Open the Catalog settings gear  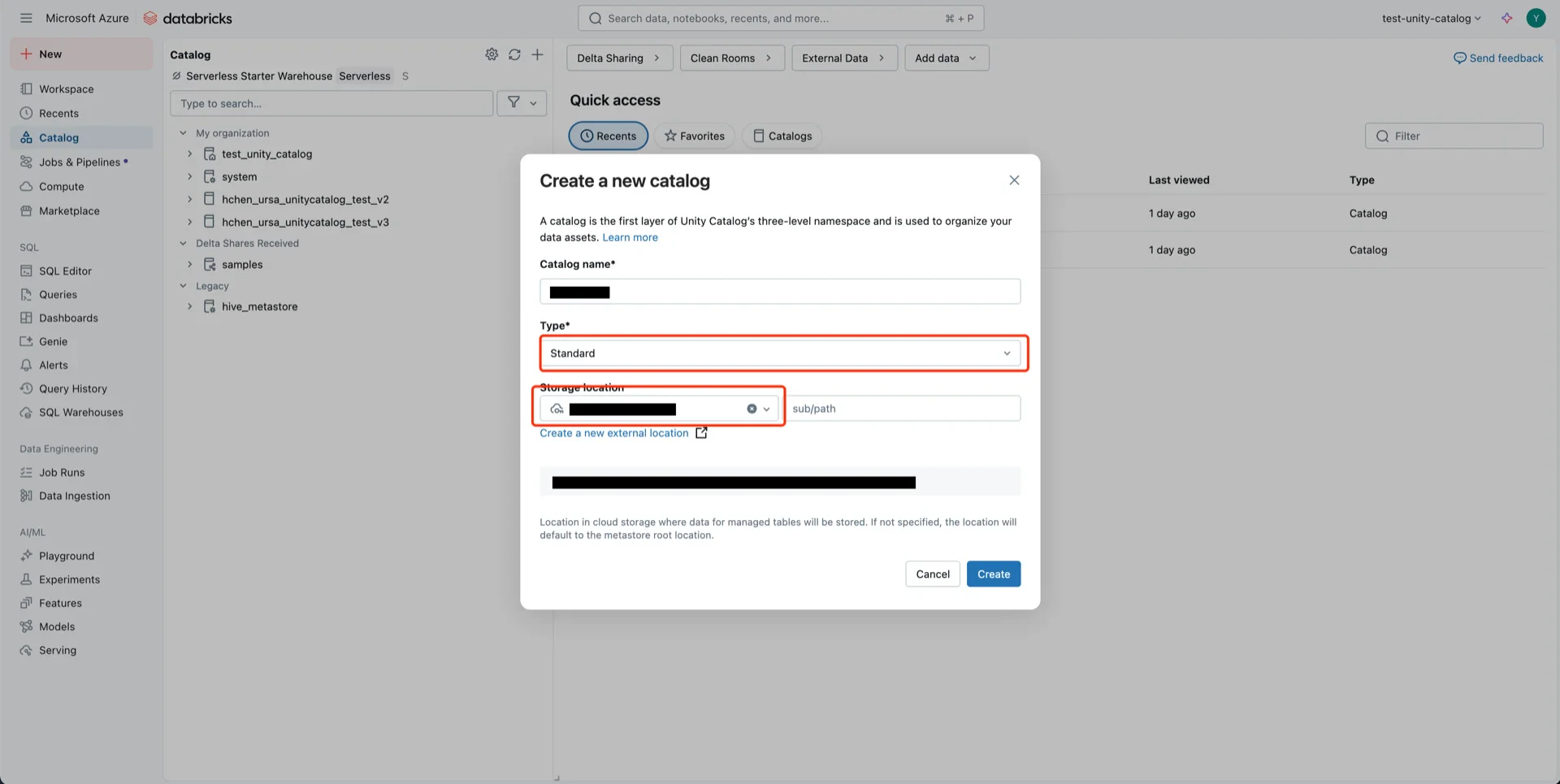coord(492,54)
